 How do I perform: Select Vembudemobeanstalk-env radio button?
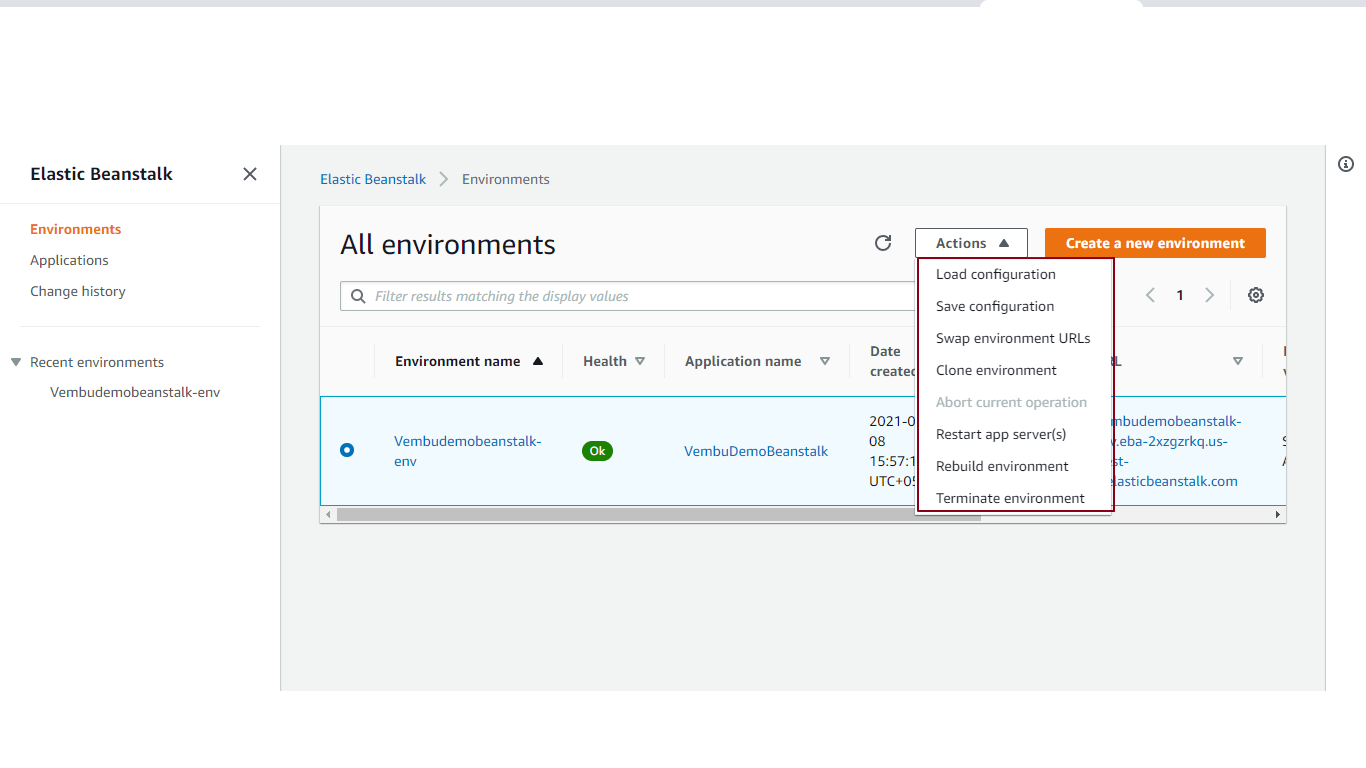[347, 450]
